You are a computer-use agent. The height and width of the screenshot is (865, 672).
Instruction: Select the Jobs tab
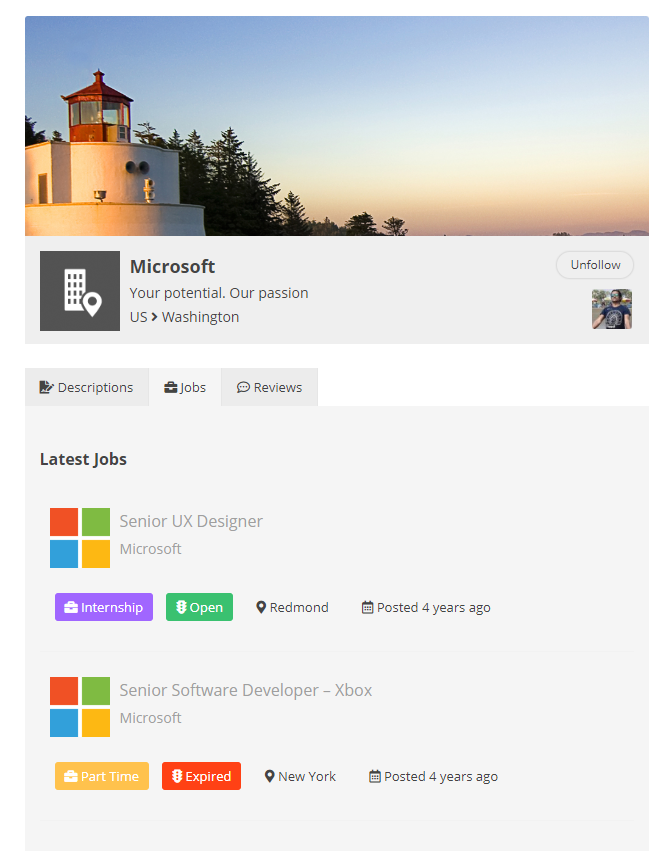click(185, 387)
